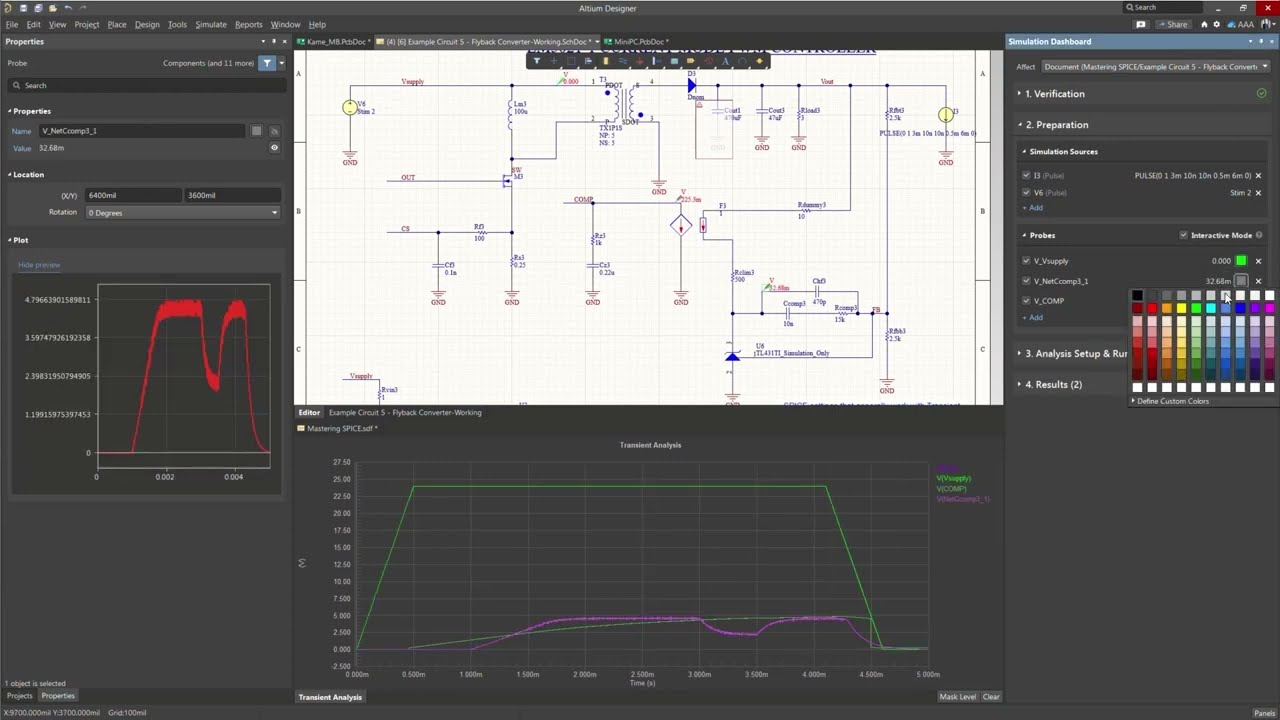Delete the I3 pulse simulation source
This screenshot has width=1280, height=720.
coord(1258,176)
